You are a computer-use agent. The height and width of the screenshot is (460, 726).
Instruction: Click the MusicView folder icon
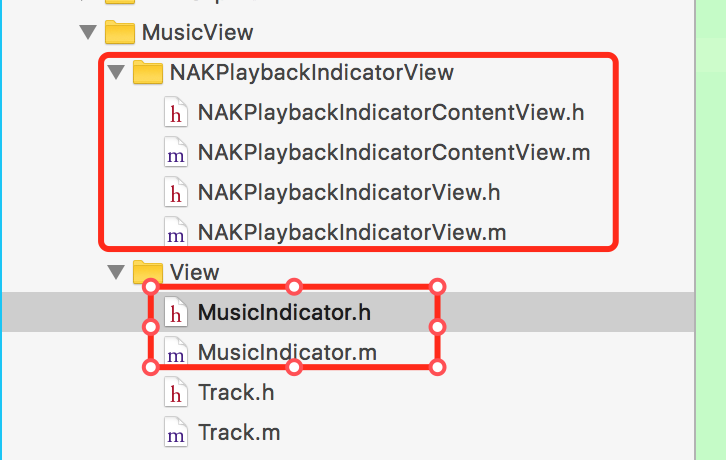click(120, 32)
